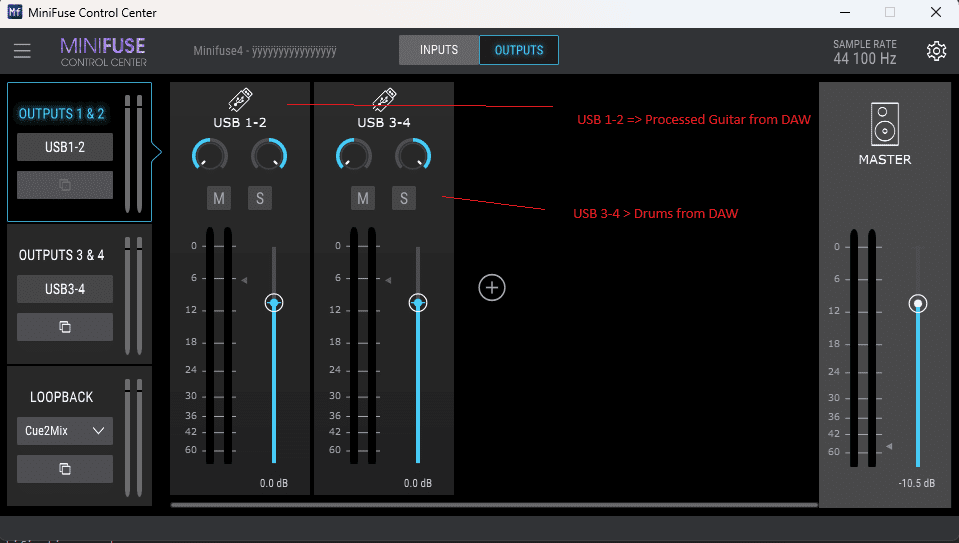Image resolution: width=959 pixels, height=543 pixels.
Task: Select the LOOPBACK panel
Action: (x=80, y=436)
